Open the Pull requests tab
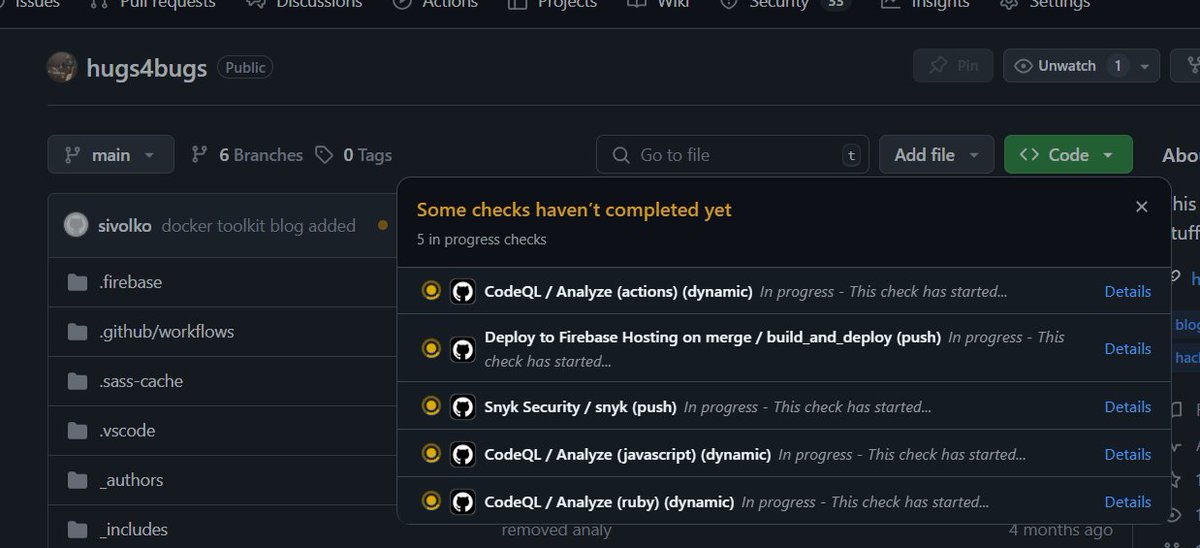 pyautogui.click(x=153, y=4)
